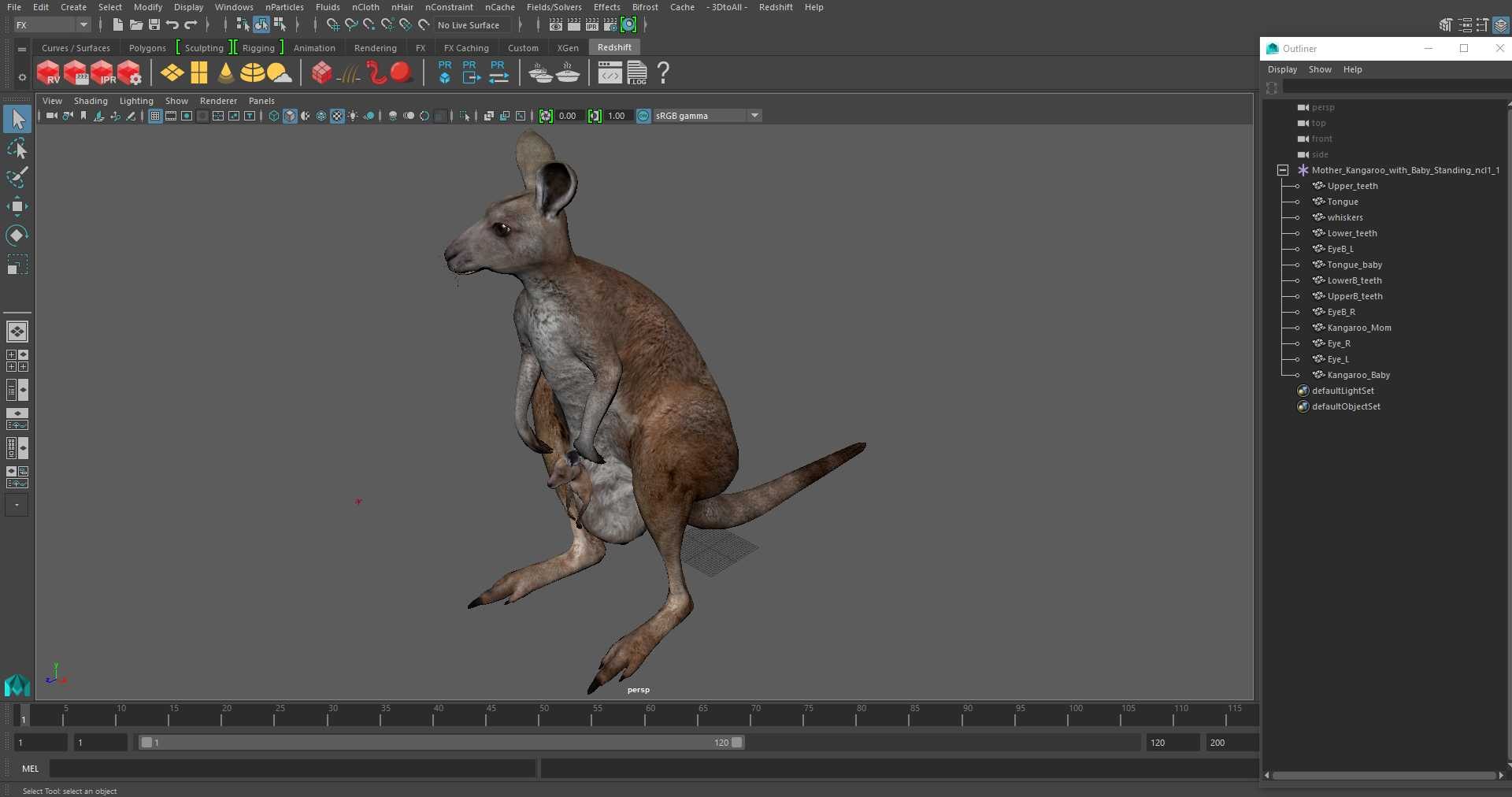
Task: Toggle textured display in viewport toolbar
Action: click(337, 116)
